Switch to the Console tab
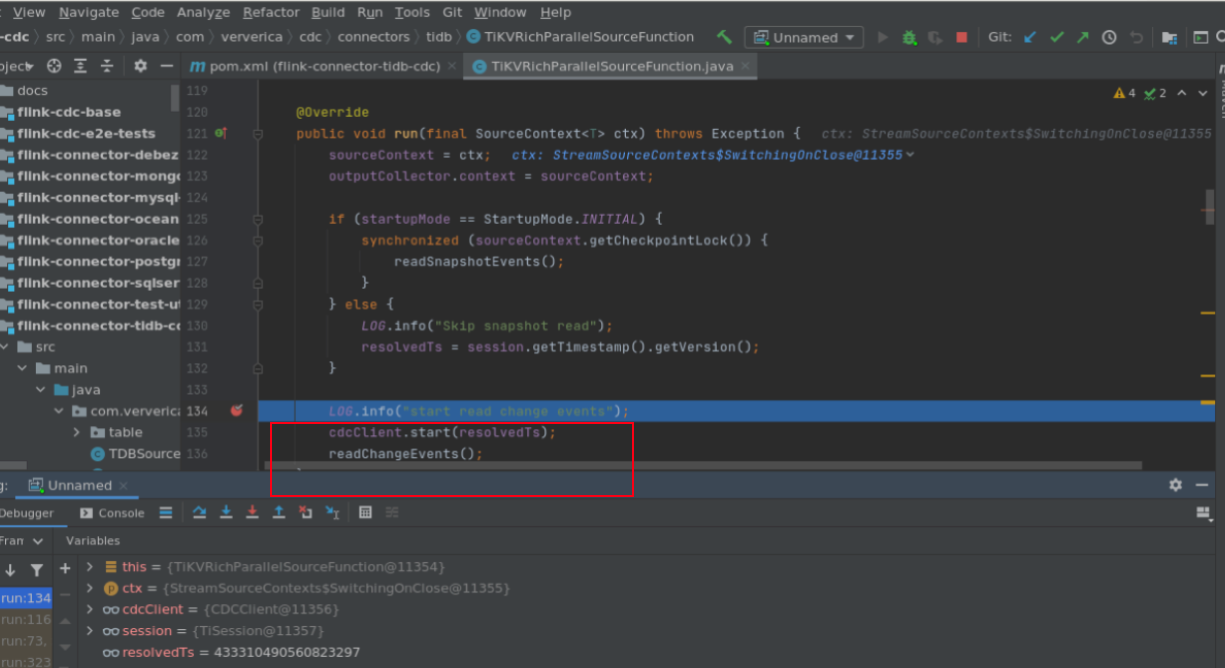Screen dimensions: 1225x668 (120, 512)
